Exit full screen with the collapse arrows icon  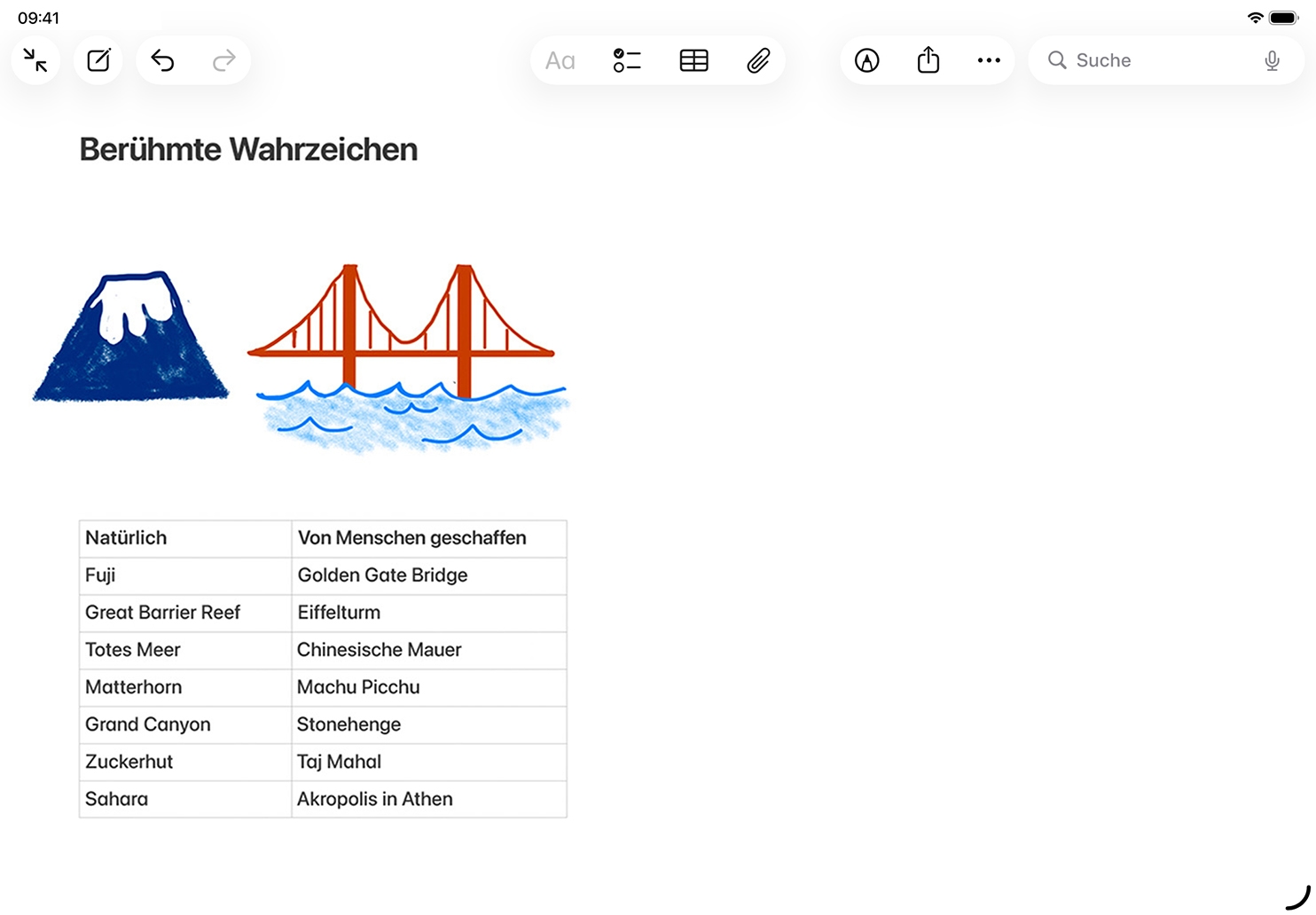click(x=35, y=60)
